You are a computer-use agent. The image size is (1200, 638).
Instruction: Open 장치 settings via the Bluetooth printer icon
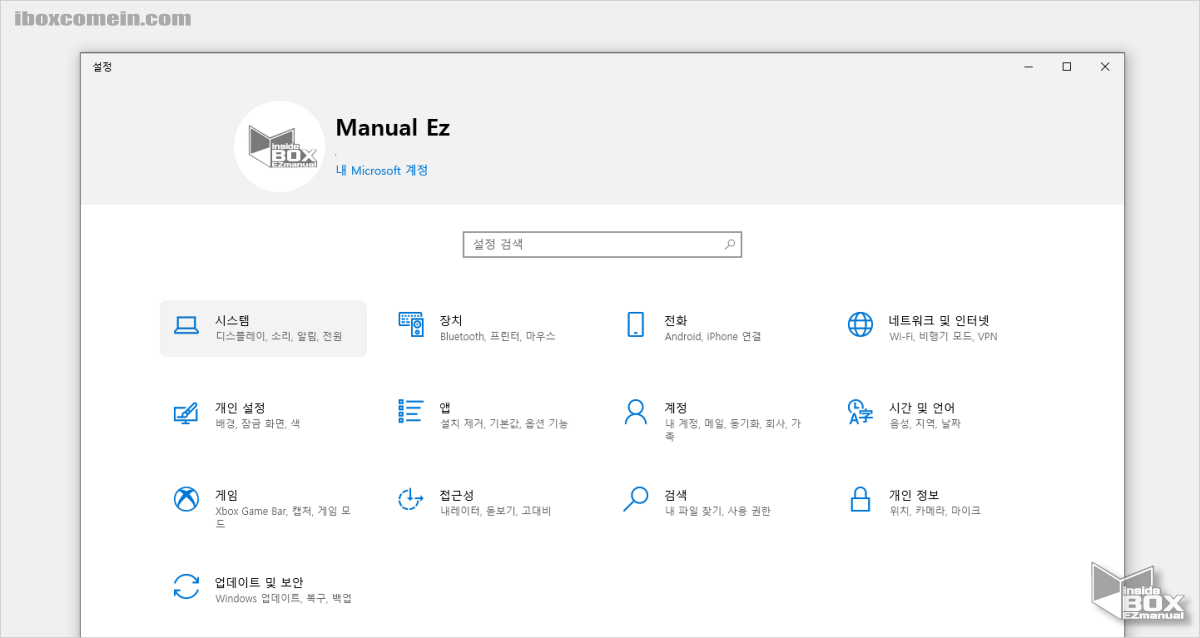click(x=411, y=322)
